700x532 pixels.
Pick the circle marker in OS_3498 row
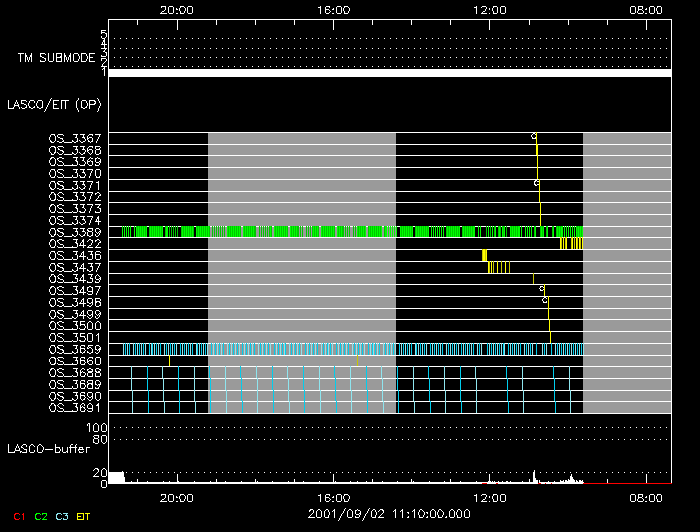point(544,300)
